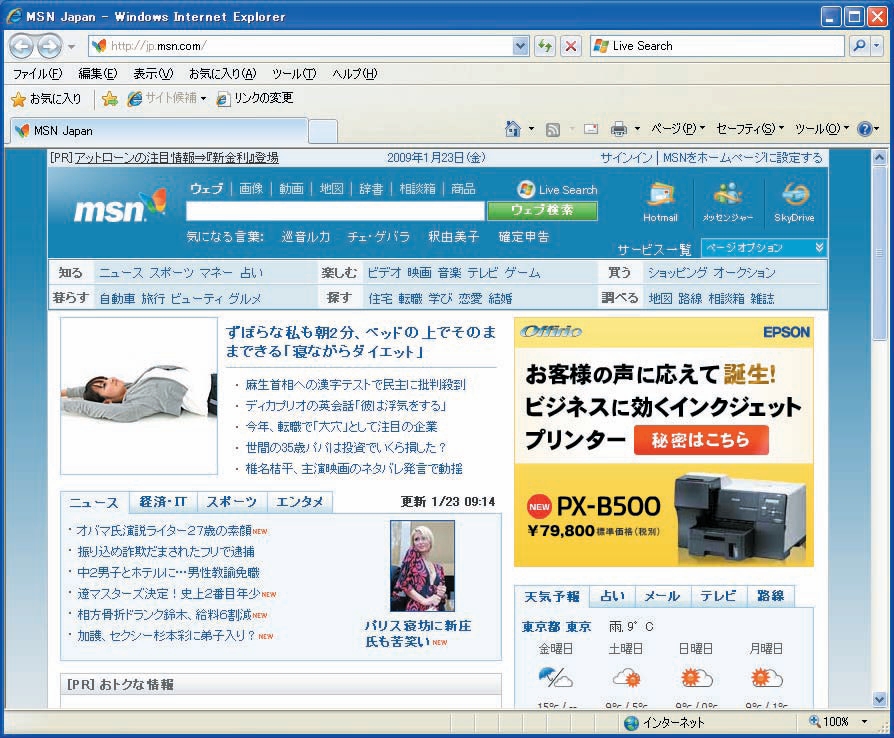Switch to the スポーツ news tab

[231, 502]
